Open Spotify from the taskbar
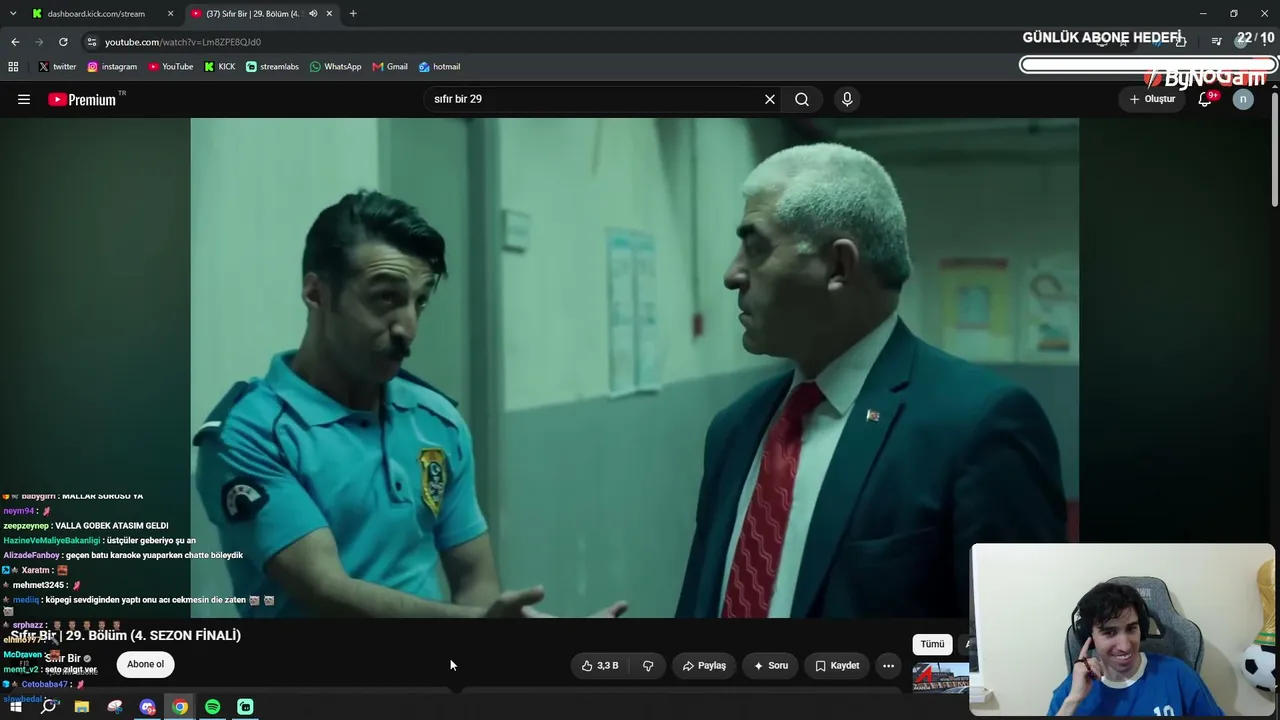1280x720 pixels. click(x=213, y=707)
